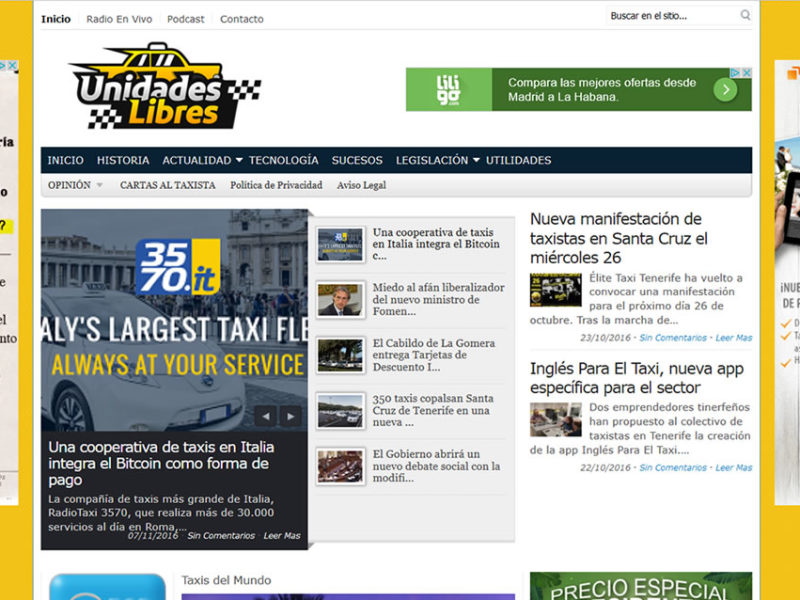Click the Taxis del Mundo section heading
800x600 pixels.
click(227, 580)
